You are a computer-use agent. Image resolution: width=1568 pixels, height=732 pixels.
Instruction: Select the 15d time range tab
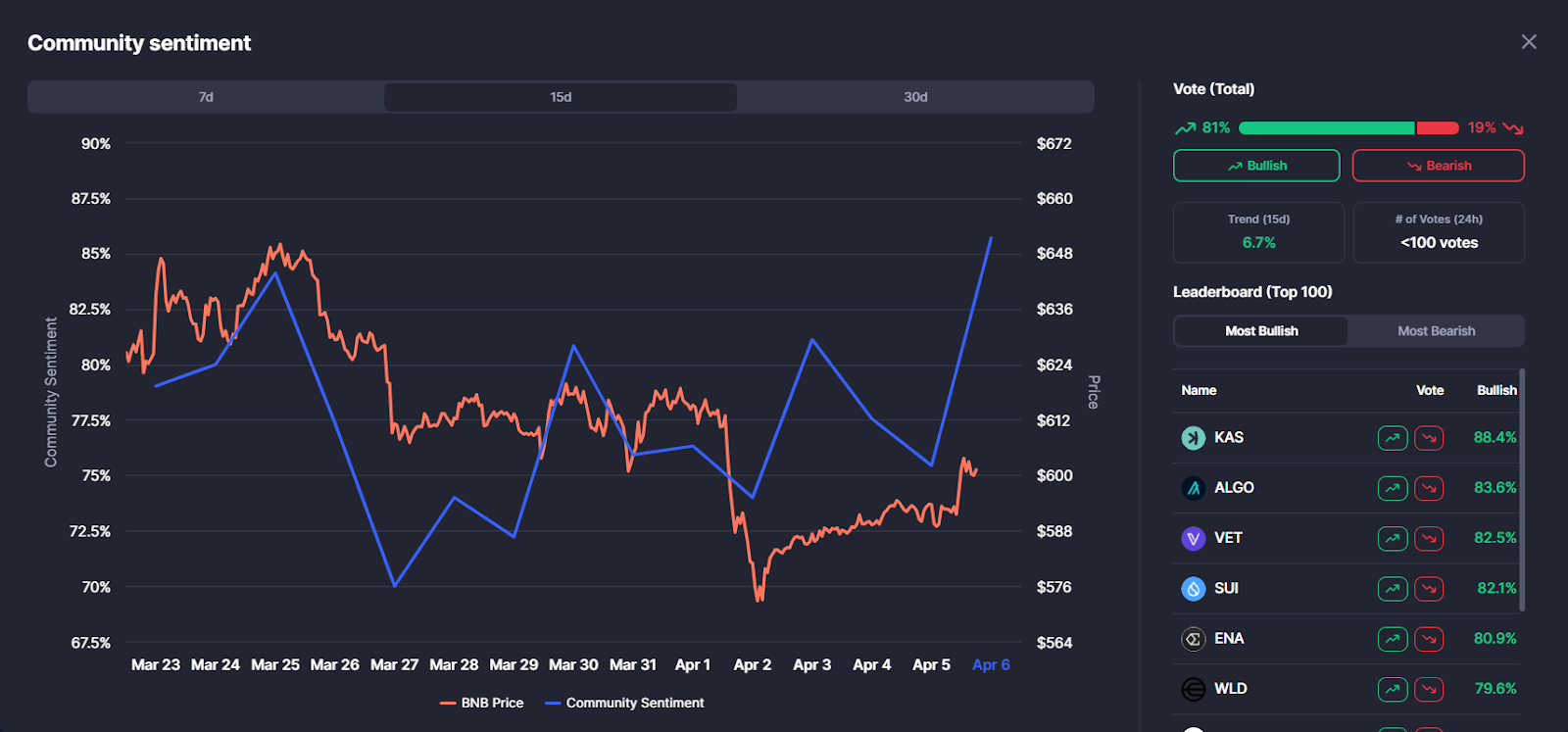click(x=561, y=97)
